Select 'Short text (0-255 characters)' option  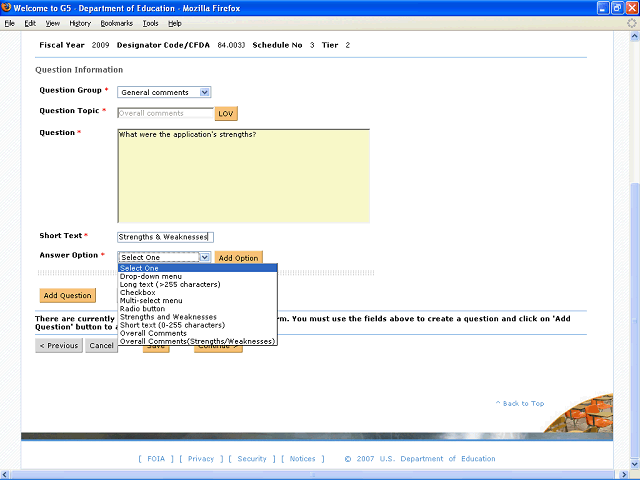(198, 325)
